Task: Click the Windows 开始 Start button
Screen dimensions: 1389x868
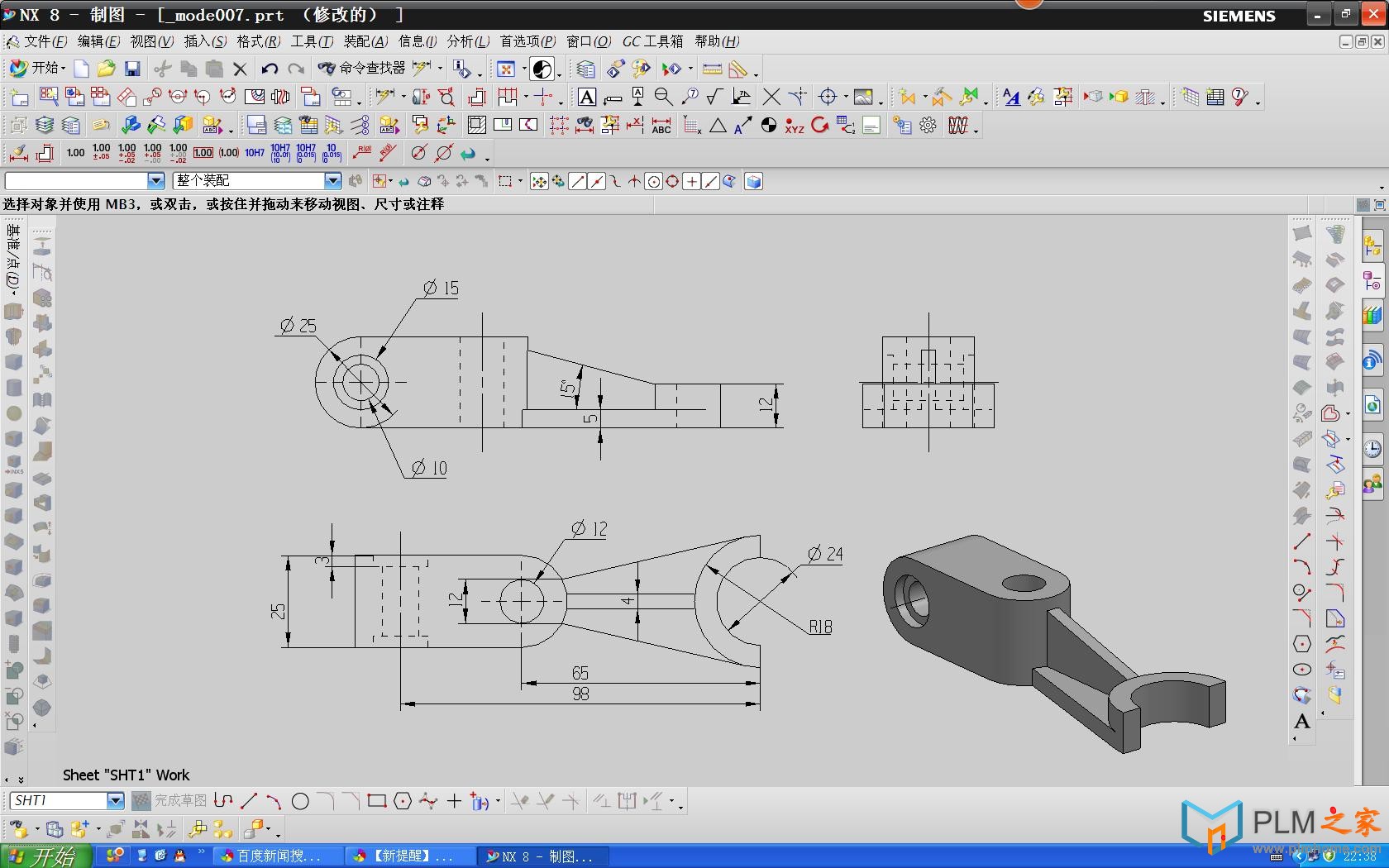Action: click(46, 856)
